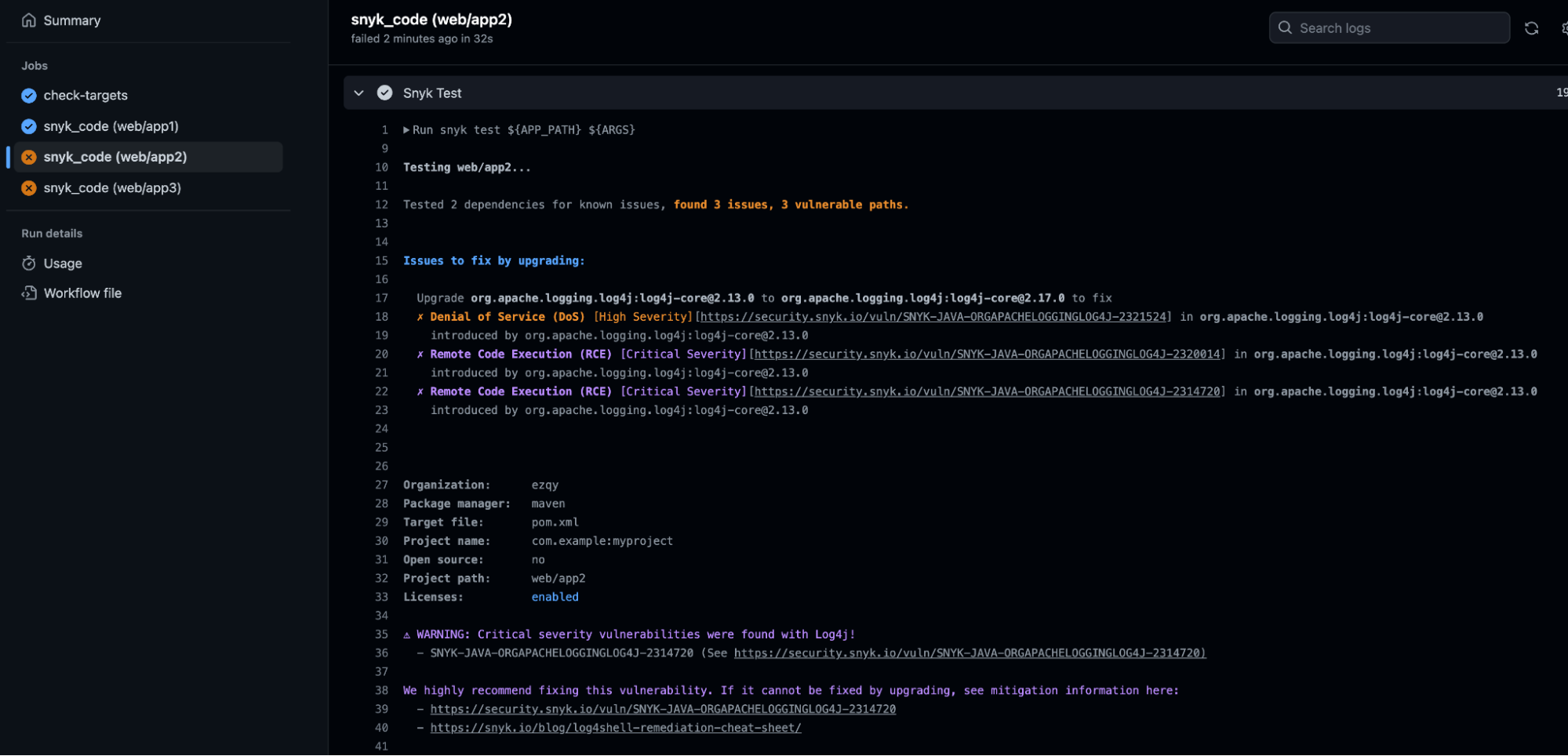Click Snyk Test step success checkmark icon
The width and height of the screenshot is (1568, 756).
tap(384, 93)
